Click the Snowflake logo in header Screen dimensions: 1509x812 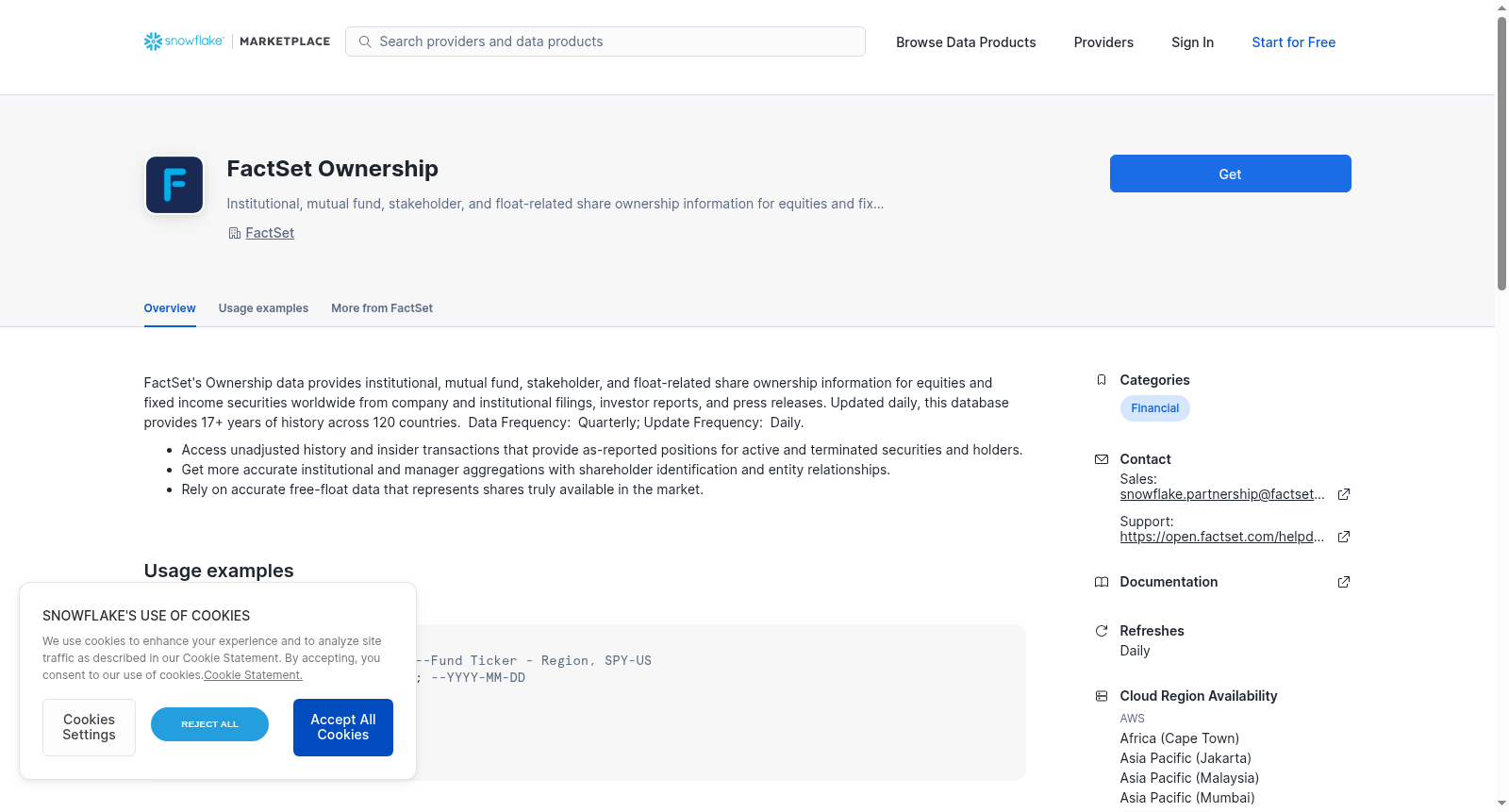pos(184,41)
